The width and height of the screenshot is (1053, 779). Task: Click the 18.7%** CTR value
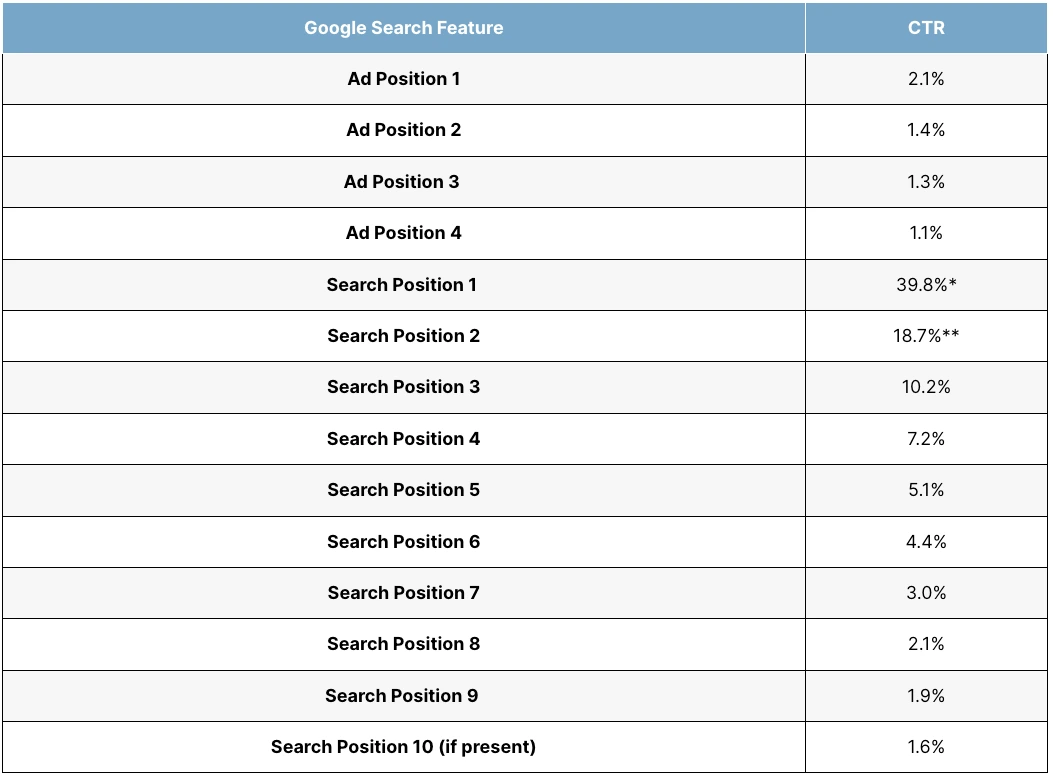coord(926,336)
